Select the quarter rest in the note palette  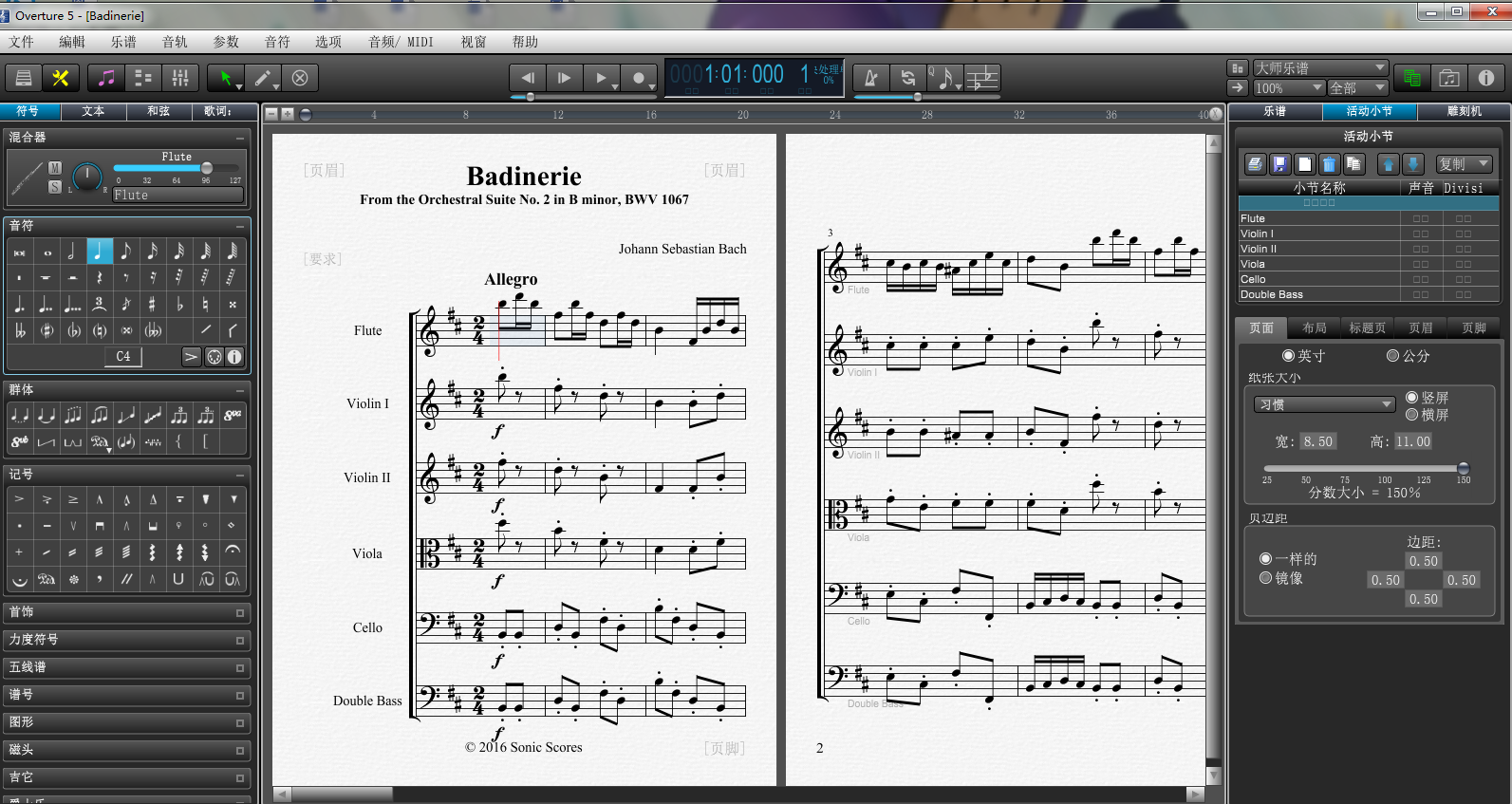coord(99,278)
